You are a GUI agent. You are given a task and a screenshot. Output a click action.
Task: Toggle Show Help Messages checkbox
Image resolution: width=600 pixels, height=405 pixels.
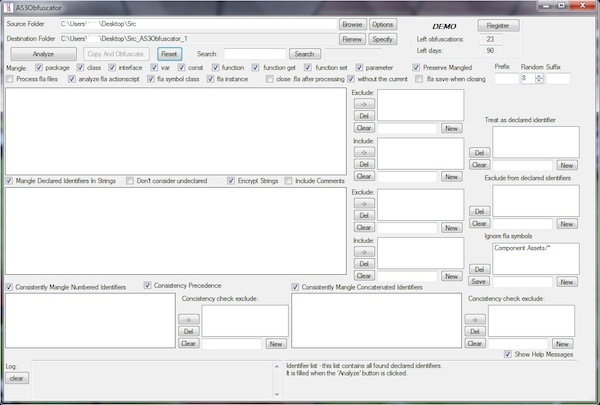508,354
